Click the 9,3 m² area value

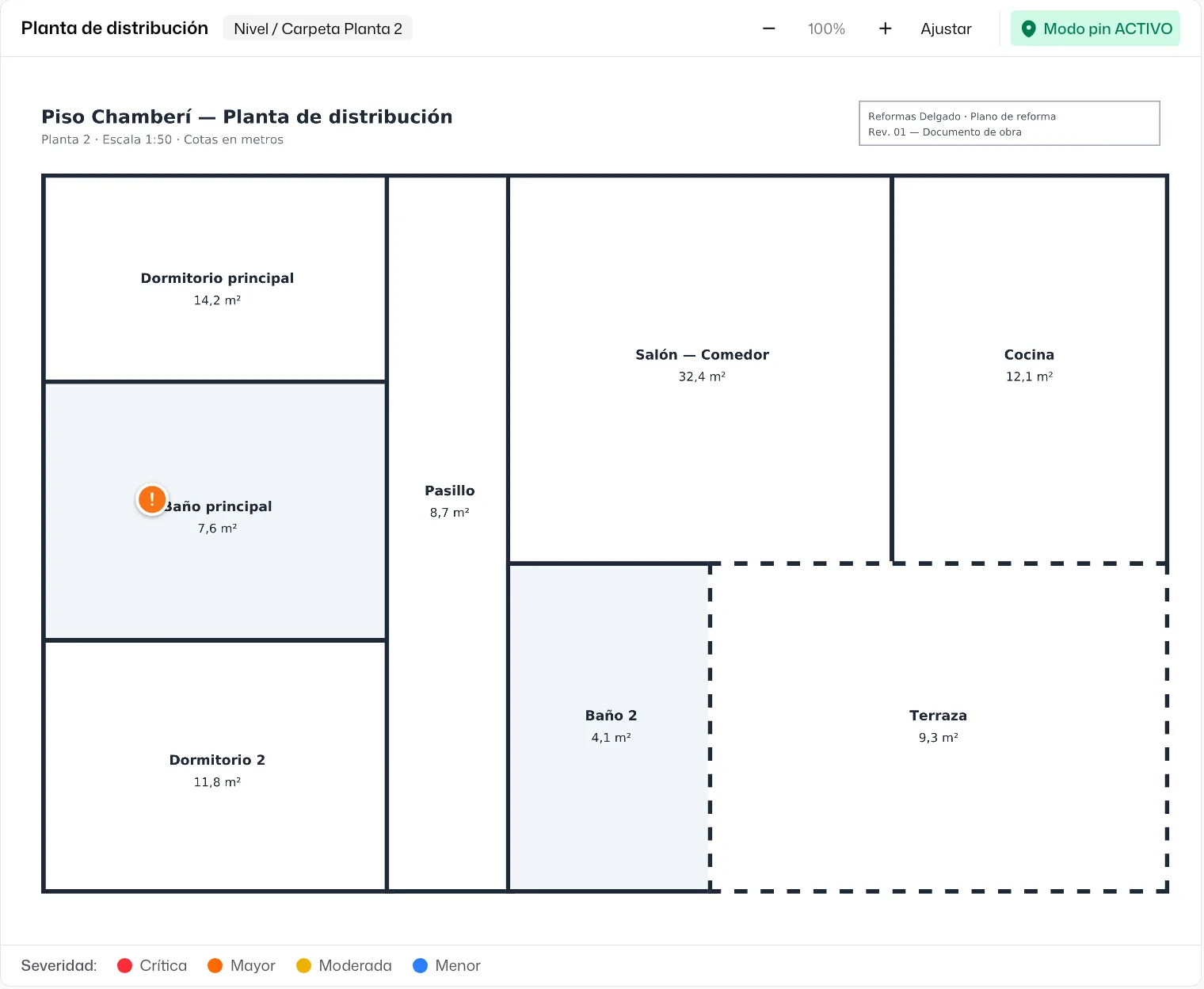[x=938, y=738]
